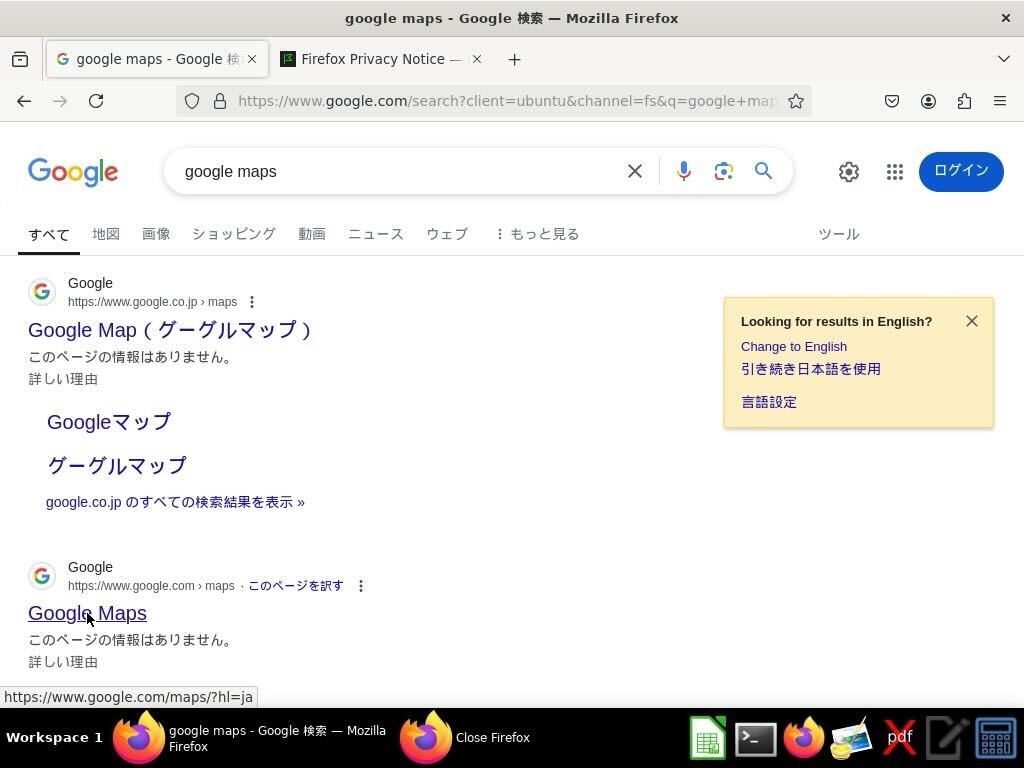Launch the calculator from the taskbar

point(996,739)
